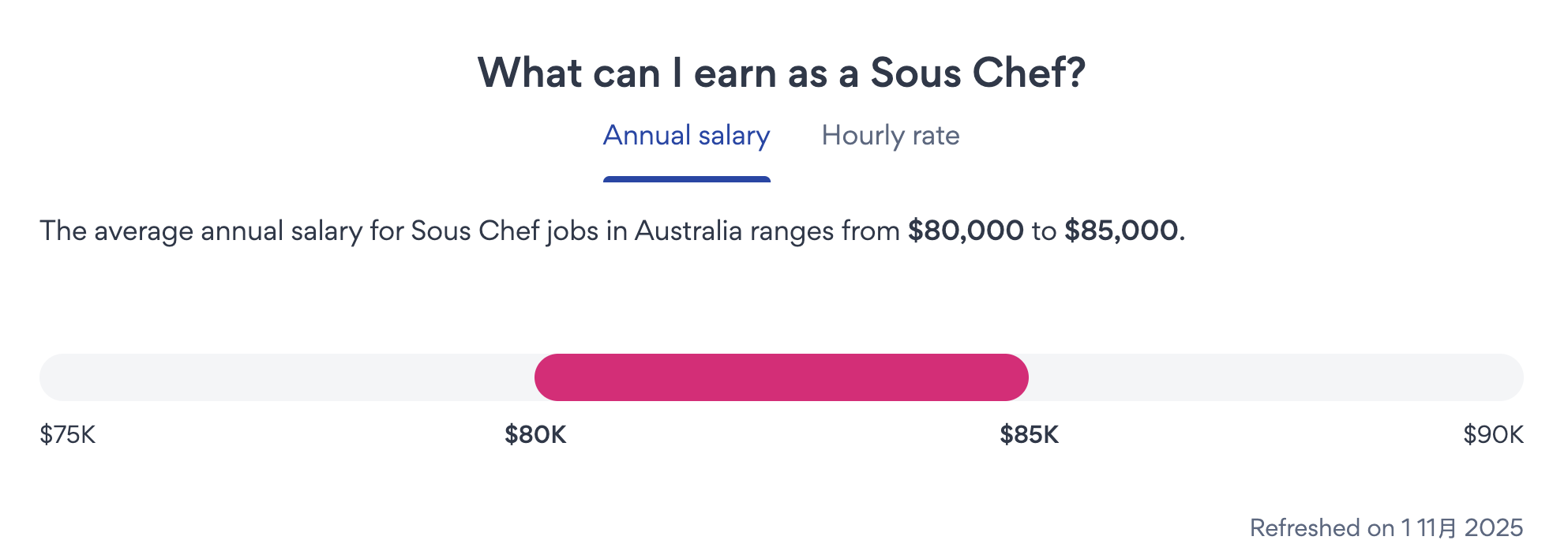This screenshot has height=559, width=1568.
Task: Click the "What can I earn" heading
Action: pos(781,73)
